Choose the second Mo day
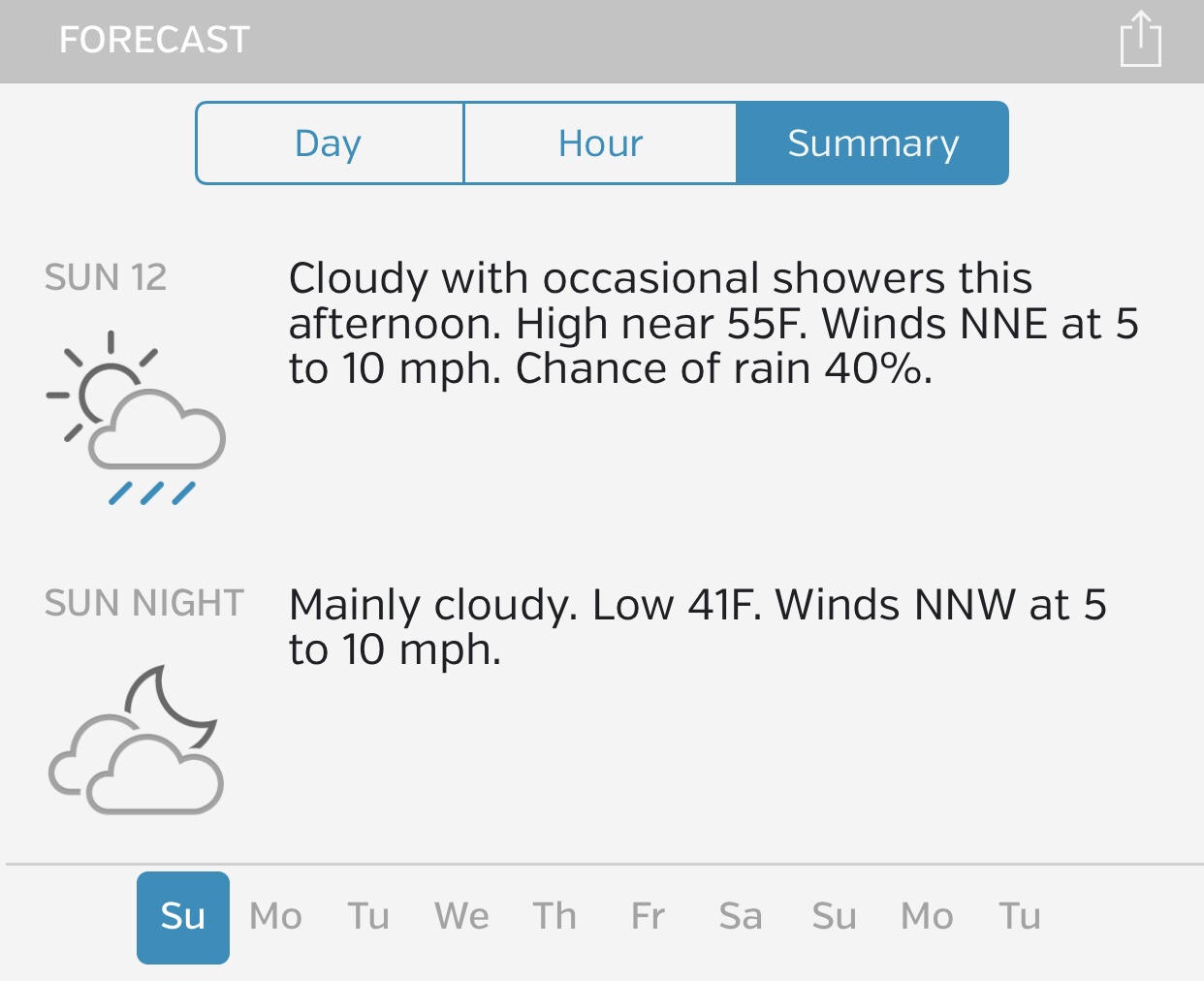This screenshot has height=981, width=1204. tap(927, 917)
